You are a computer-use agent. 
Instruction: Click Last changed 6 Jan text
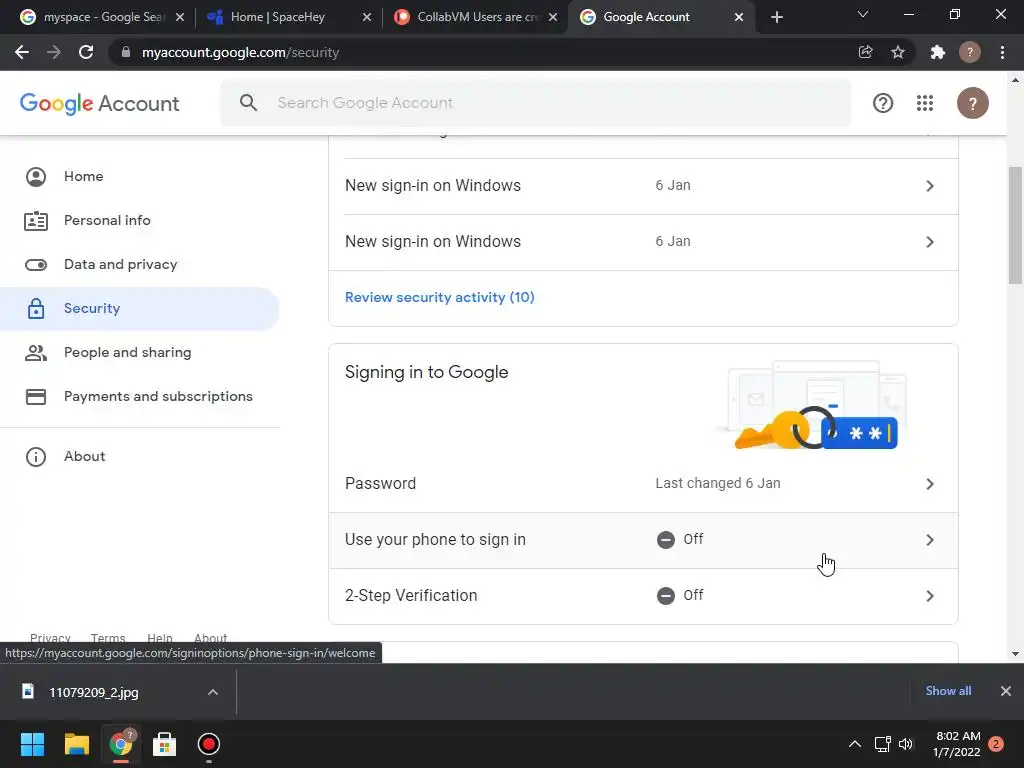coord(718,483)
